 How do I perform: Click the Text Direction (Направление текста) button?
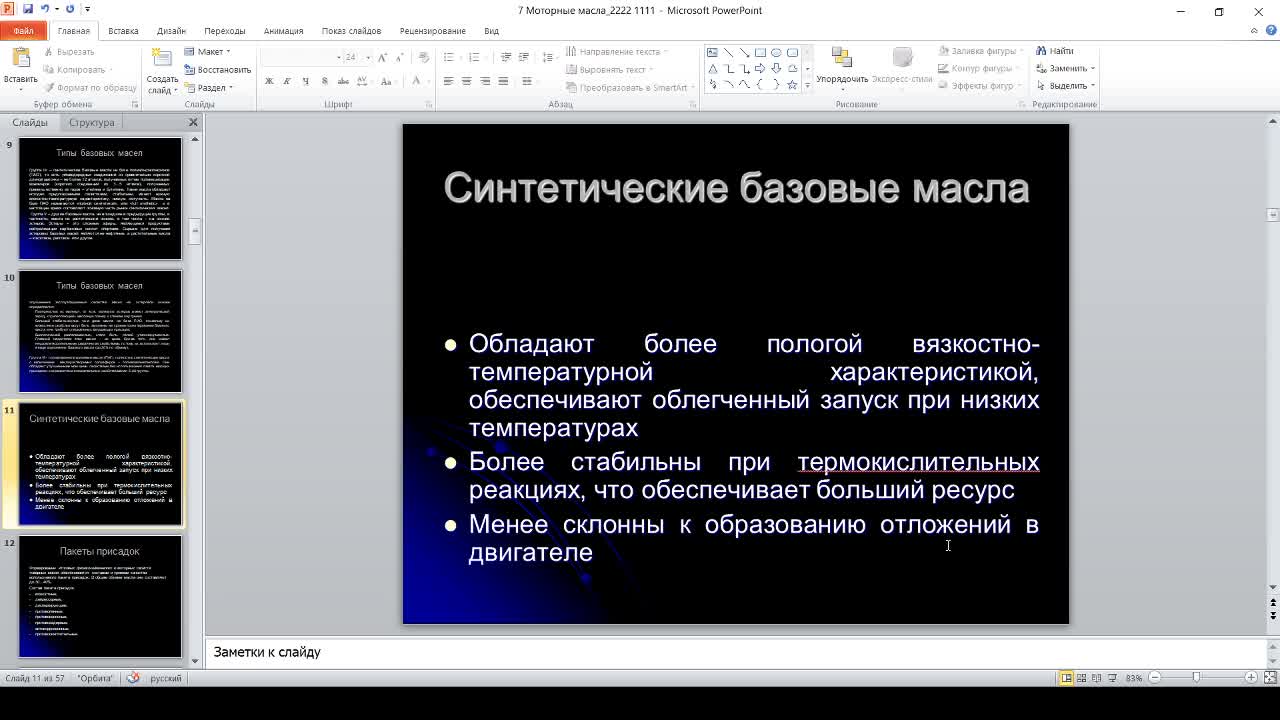pyautogui.click(x=615, y=51)
